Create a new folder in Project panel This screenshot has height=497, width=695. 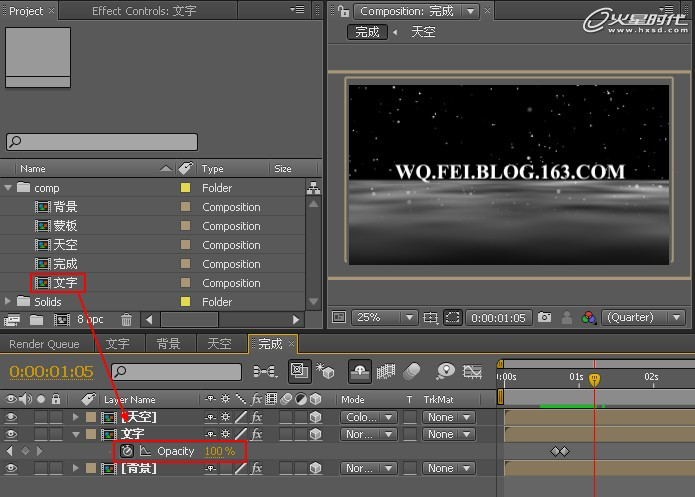(36, 319)
